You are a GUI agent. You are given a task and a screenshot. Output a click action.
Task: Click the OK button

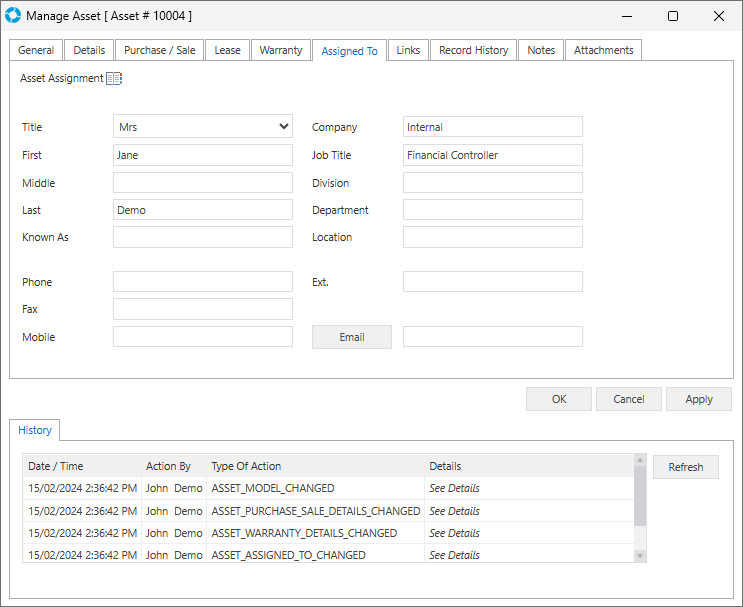click(559, 399)
